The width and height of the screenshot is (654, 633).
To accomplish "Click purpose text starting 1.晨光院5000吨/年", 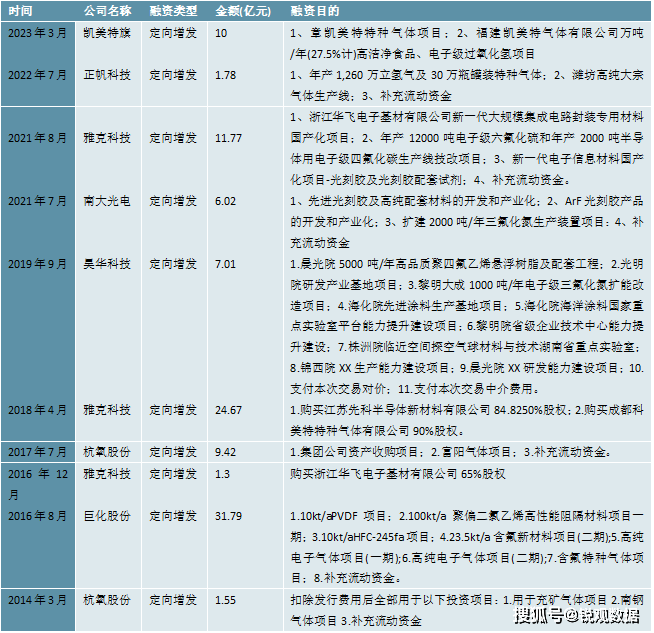I will [x=467, y=327].
